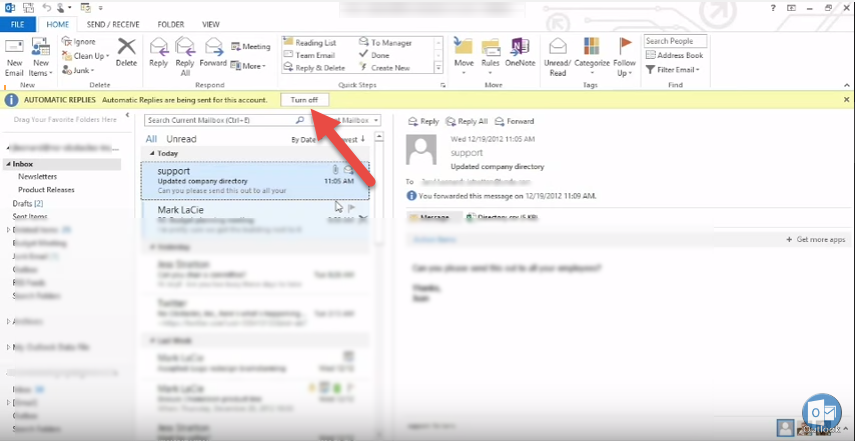
Task: Select email from Mark LaCie
Action: pos(255,219)
